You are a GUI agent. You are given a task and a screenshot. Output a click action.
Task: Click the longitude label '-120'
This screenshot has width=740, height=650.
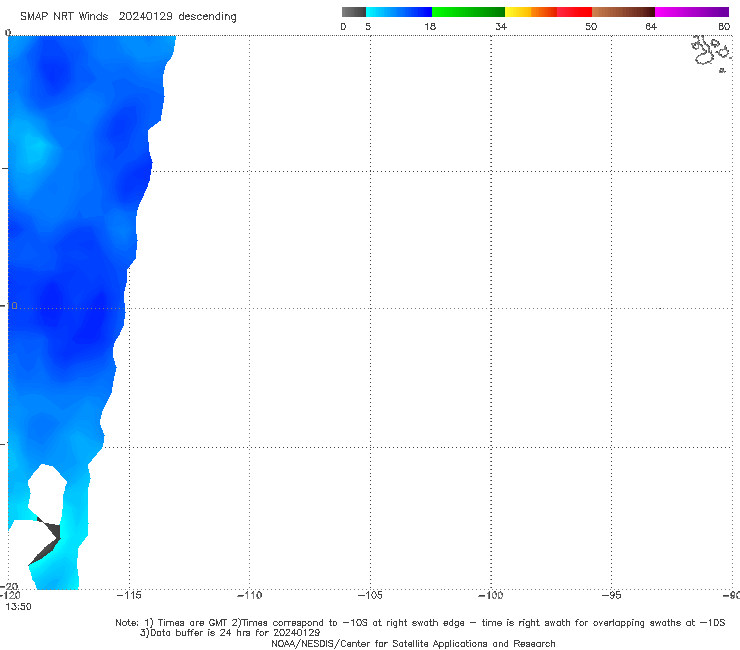click(10, 595)
